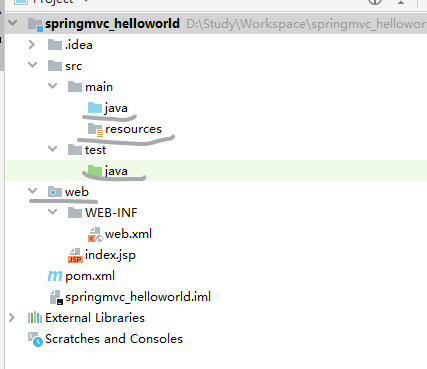Select Scratches and Consoles label
This screenshot has width=427, height=369.
point(114,339)
